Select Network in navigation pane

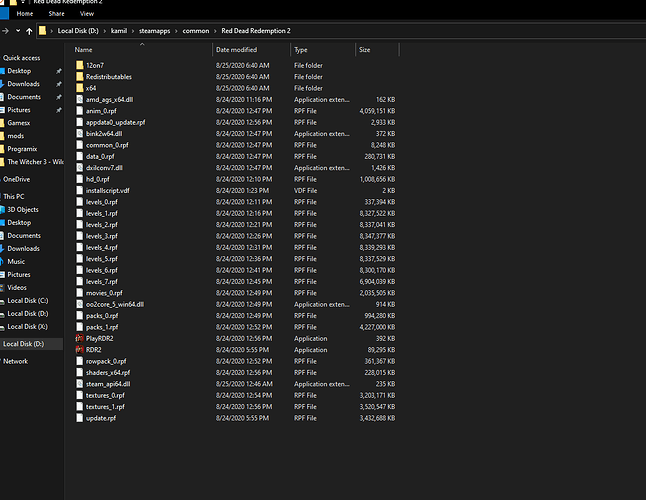point(16,362)
